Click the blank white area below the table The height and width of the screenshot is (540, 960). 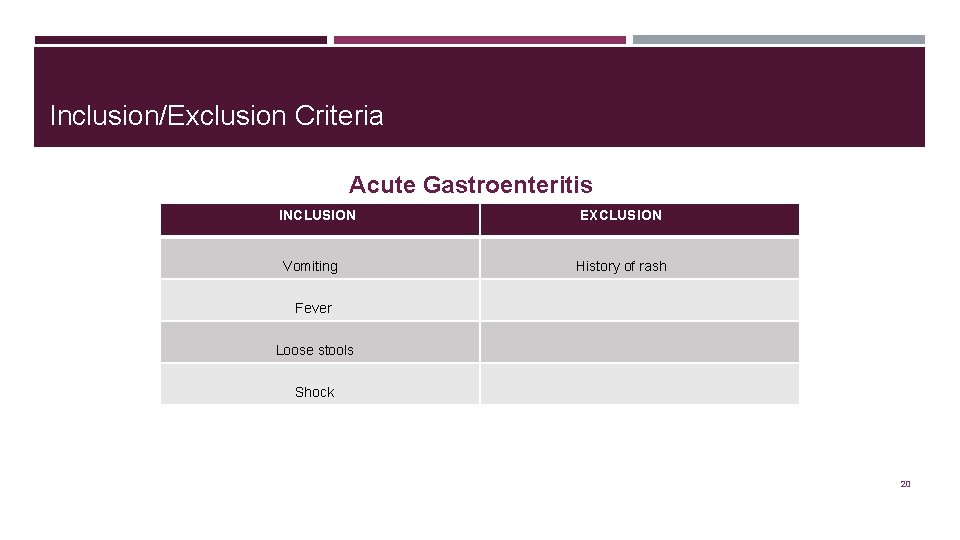point(480,460)
